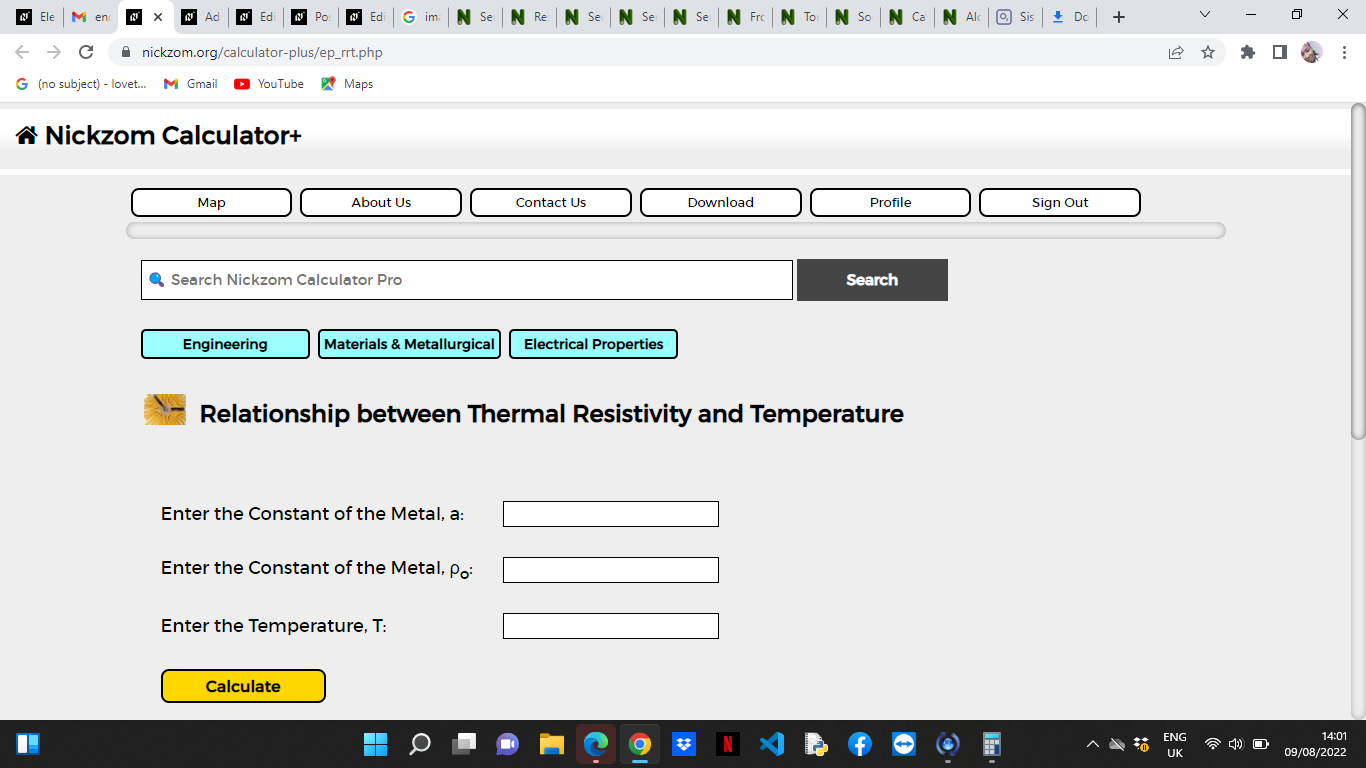Switch to the 'Re' tab

528,17
